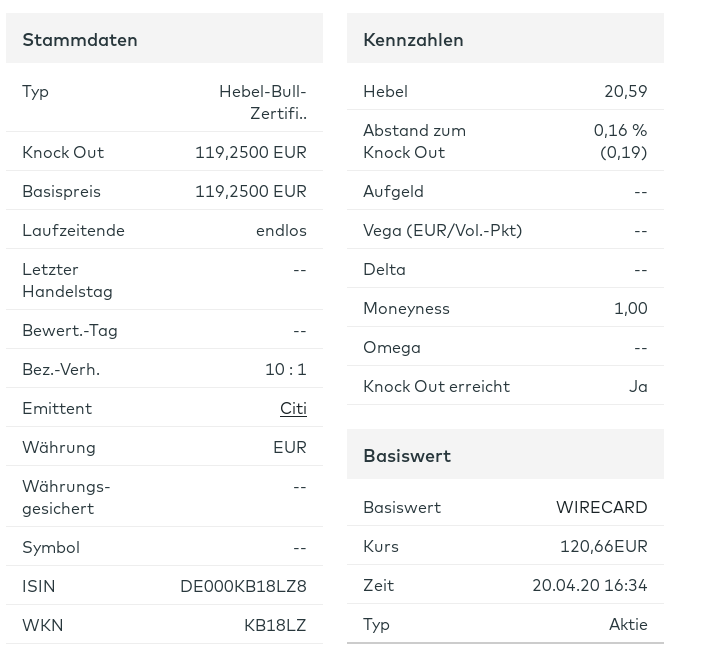Click the Abstand zum Knock Out percentage
716x650 pixels.
620,131
